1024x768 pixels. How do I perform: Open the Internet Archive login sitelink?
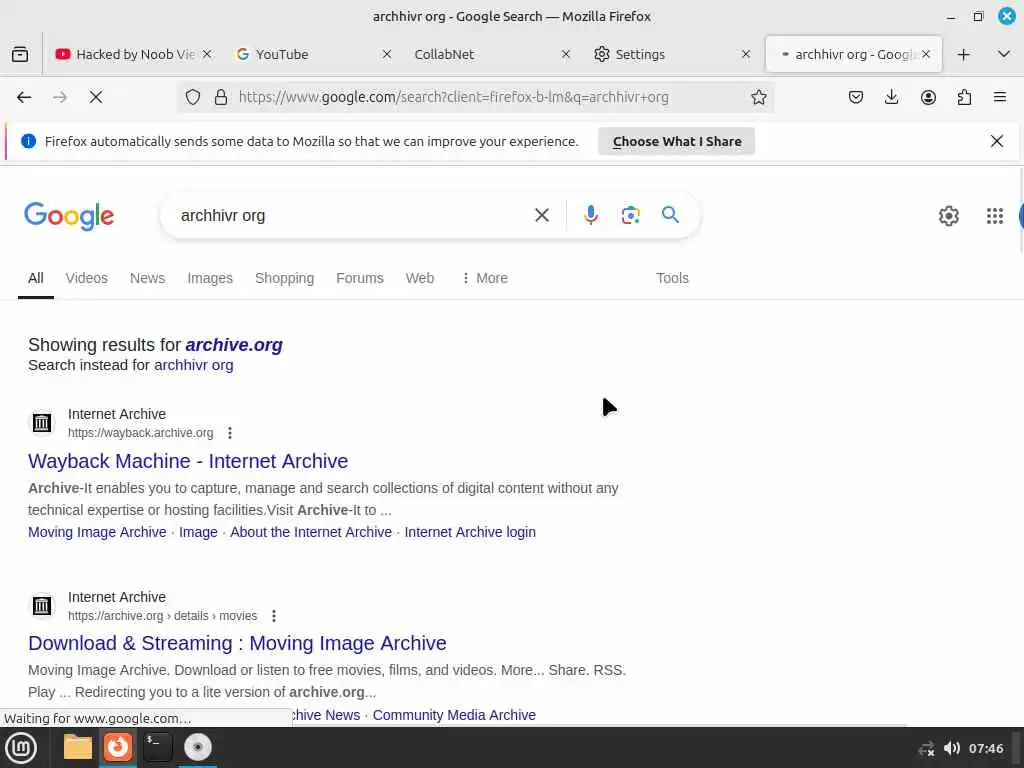(x=470, y=532)
